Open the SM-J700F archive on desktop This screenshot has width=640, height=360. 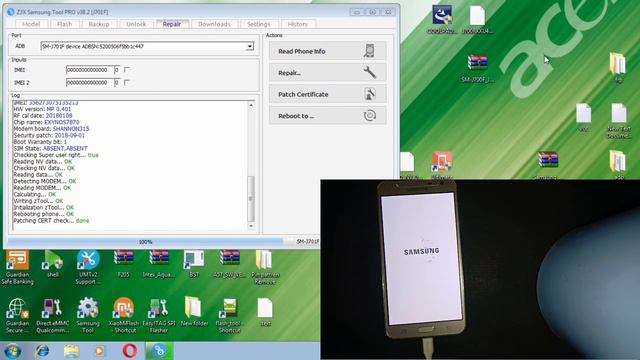477,69
